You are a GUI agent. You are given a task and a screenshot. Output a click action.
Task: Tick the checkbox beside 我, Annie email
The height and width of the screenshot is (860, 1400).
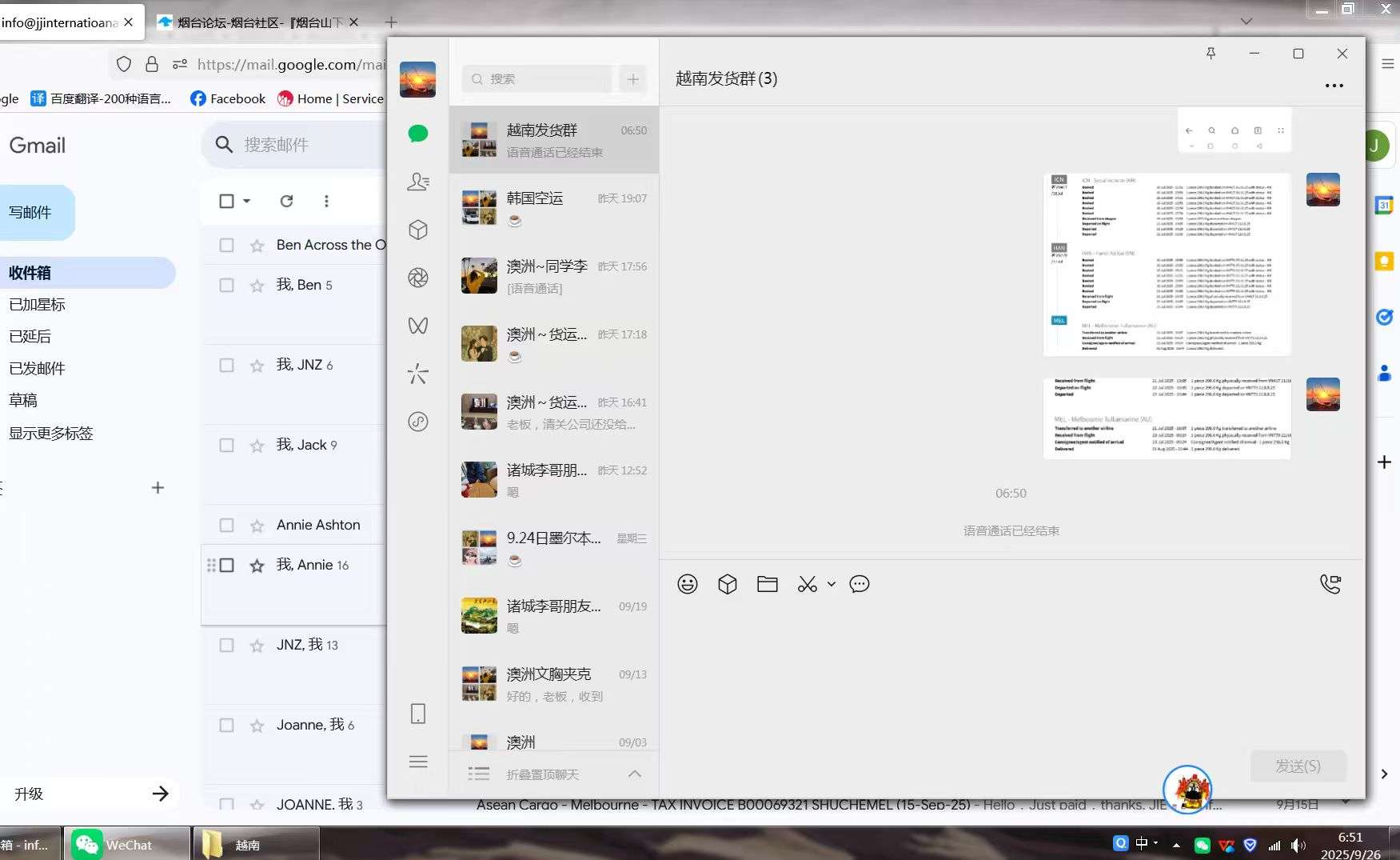[226, 566]
